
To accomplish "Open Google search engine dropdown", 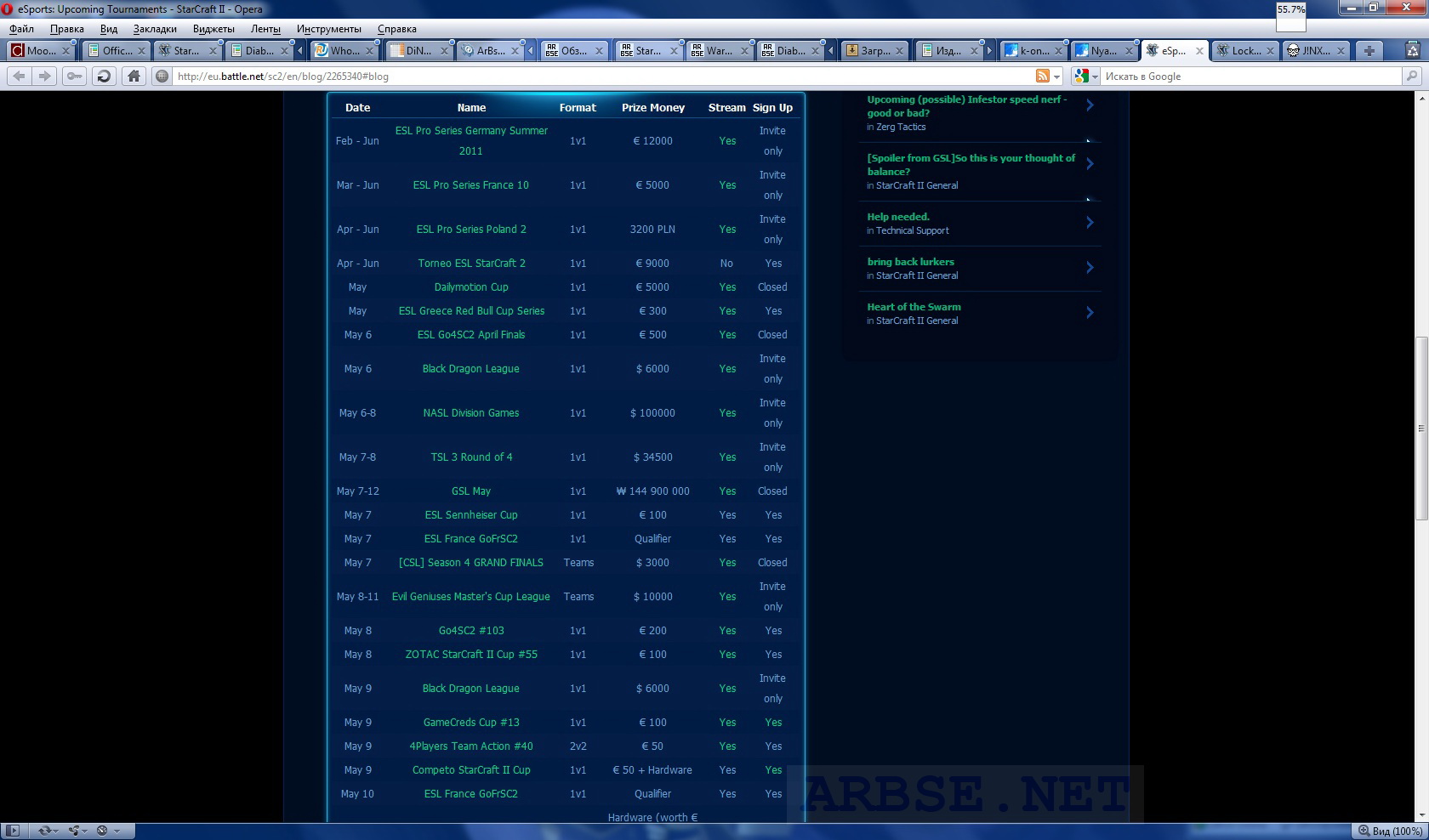I will pyautogui.click(x=1086, y=76).
